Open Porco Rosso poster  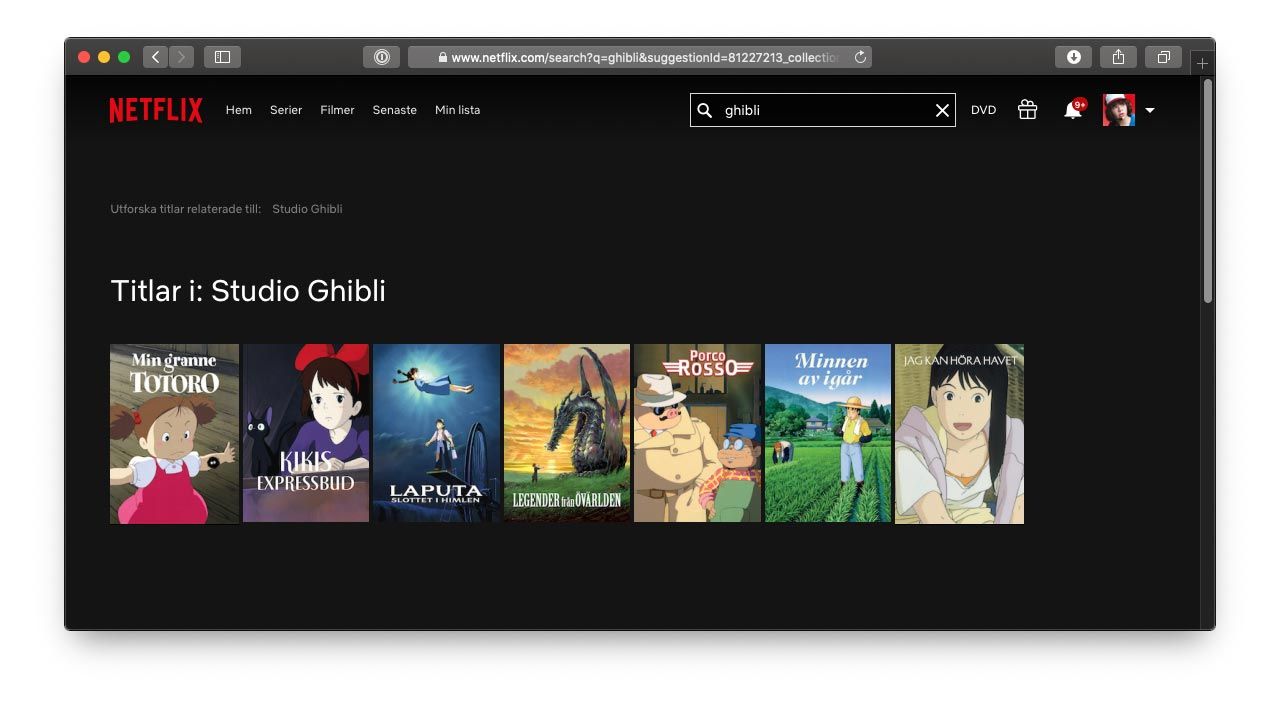tap(697, 433)
